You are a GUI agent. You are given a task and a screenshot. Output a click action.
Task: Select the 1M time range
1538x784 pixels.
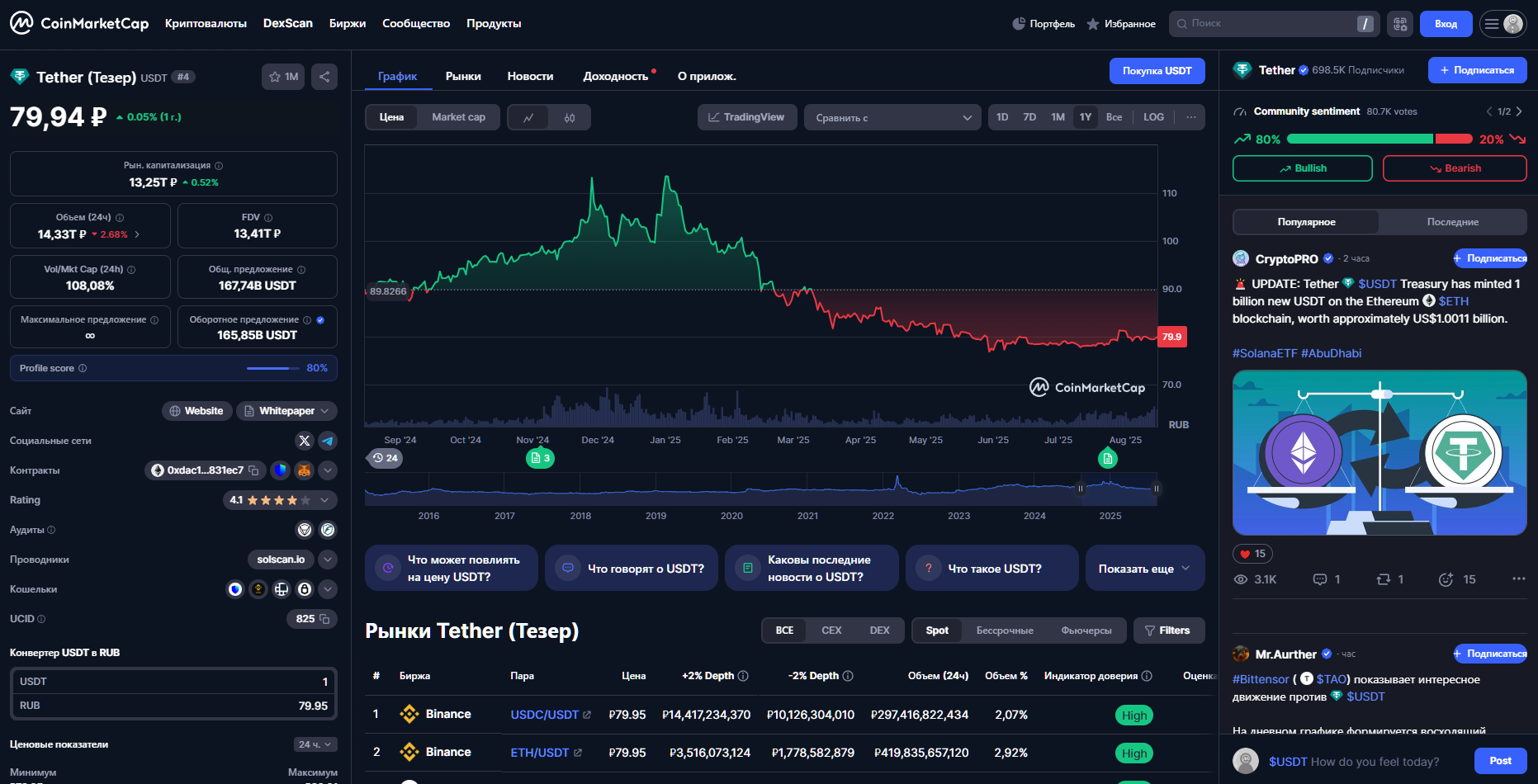coord(1058,117)
